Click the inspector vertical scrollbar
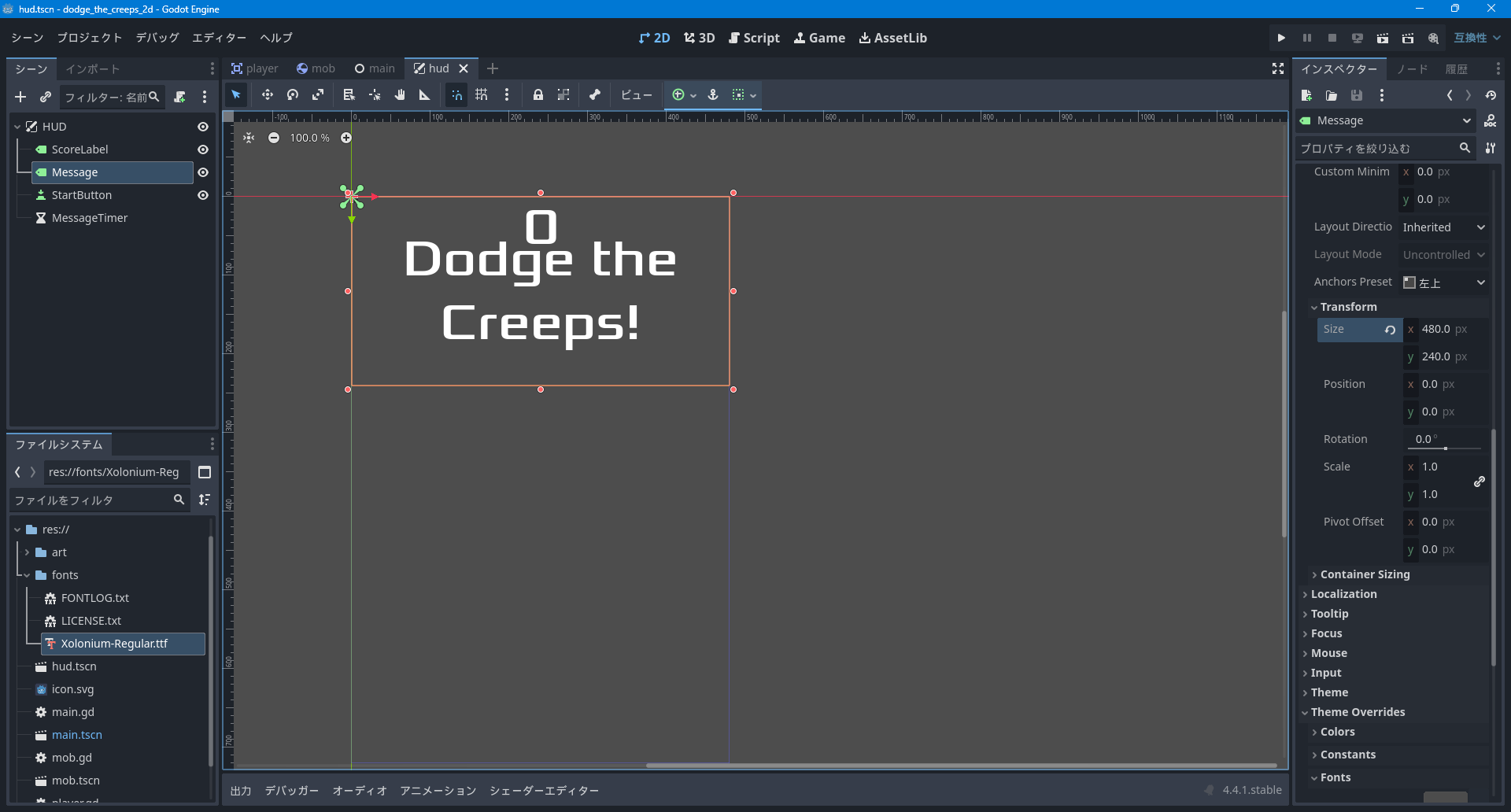Viewport: 1511px width, 812px height. 1494,547
